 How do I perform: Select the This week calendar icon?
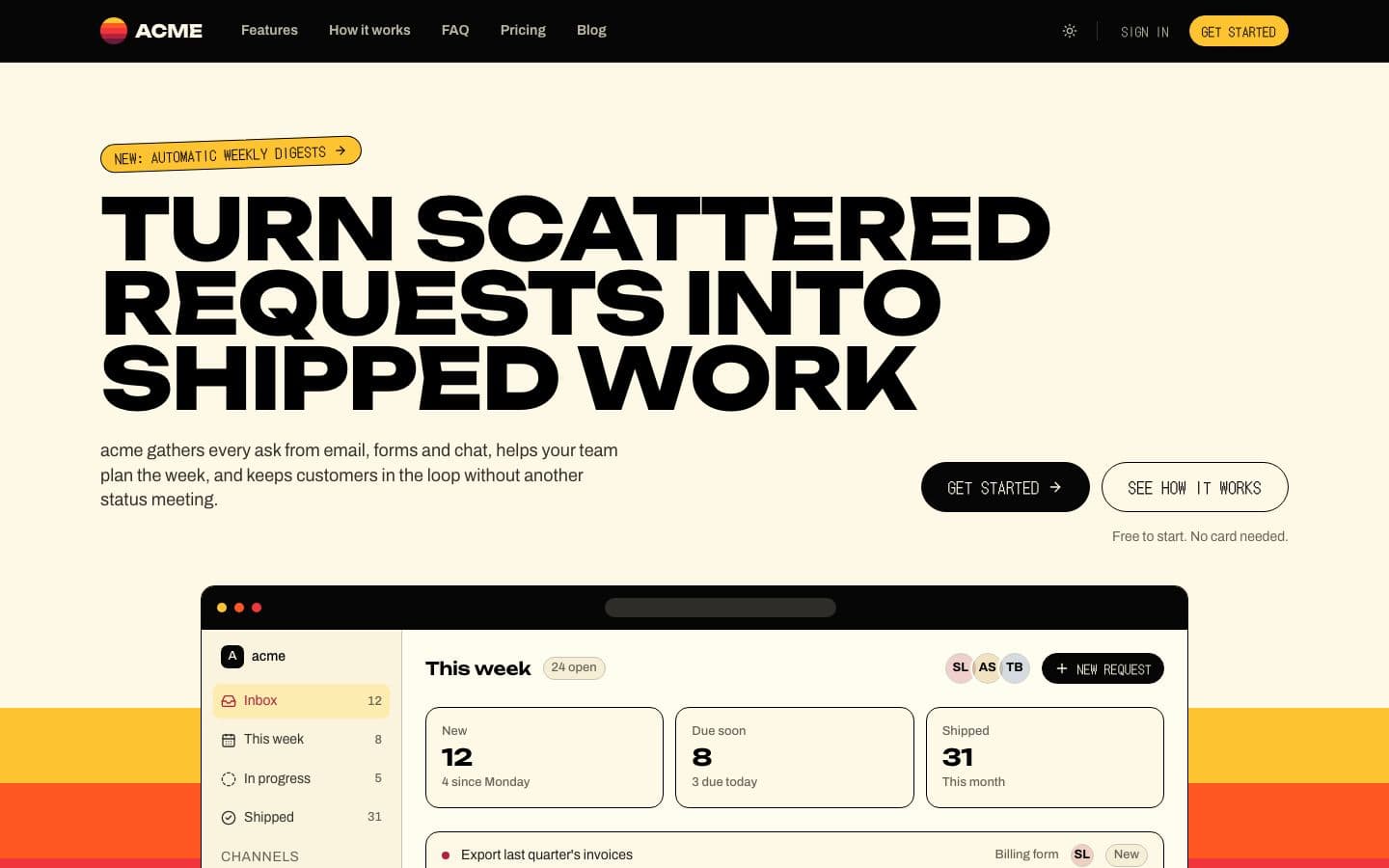click(229, 740)
